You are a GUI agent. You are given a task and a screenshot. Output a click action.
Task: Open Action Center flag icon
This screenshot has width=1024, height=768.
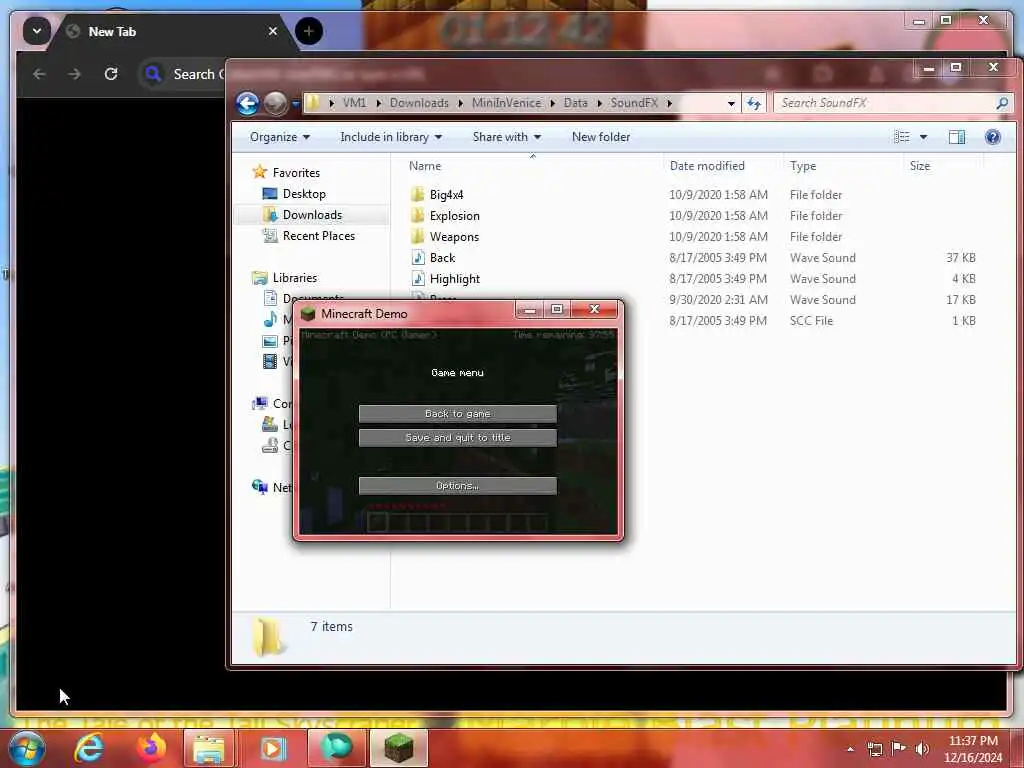coord(898,749)
